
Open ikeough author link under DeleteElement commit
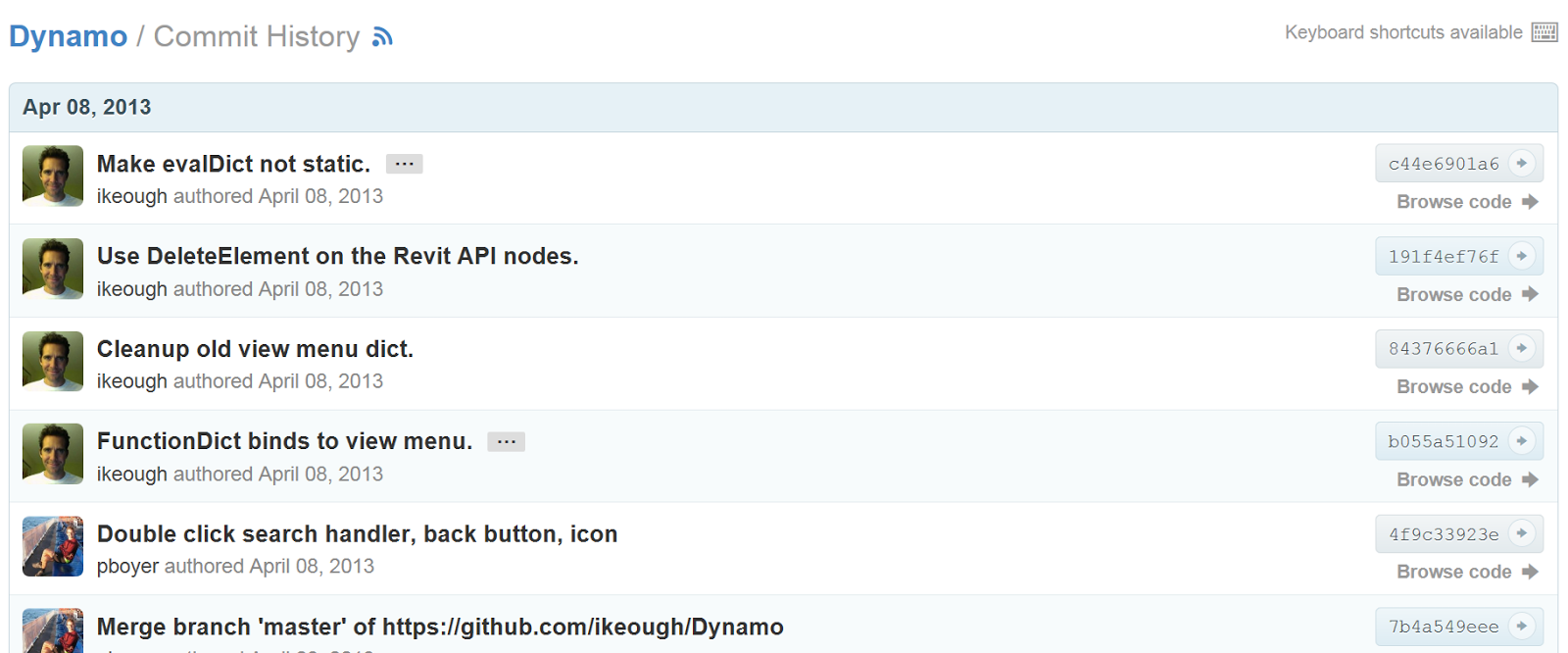point(132,289)
